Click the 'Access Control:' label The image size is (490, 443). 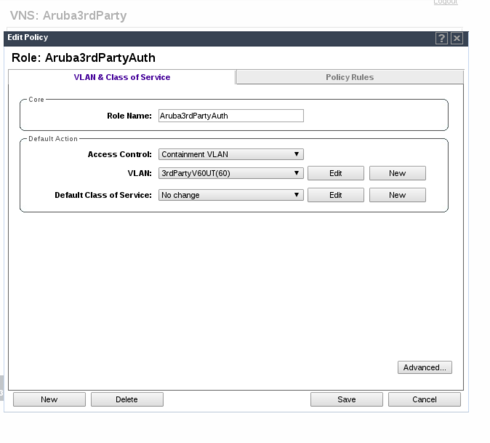120,154
